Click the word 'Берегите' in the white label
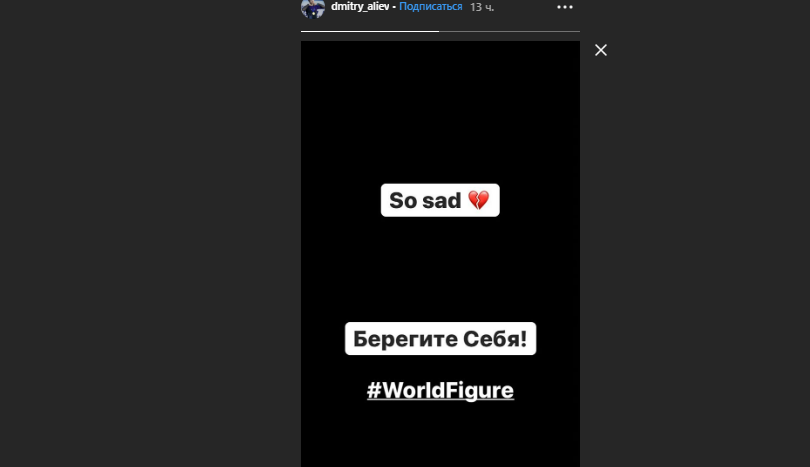The width and height of the screenshot is (810, 467). [406, 340]
